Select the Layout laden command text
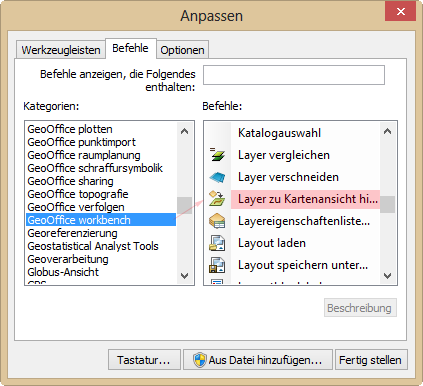This screenshot has width=423, height=386. [272, 243]
